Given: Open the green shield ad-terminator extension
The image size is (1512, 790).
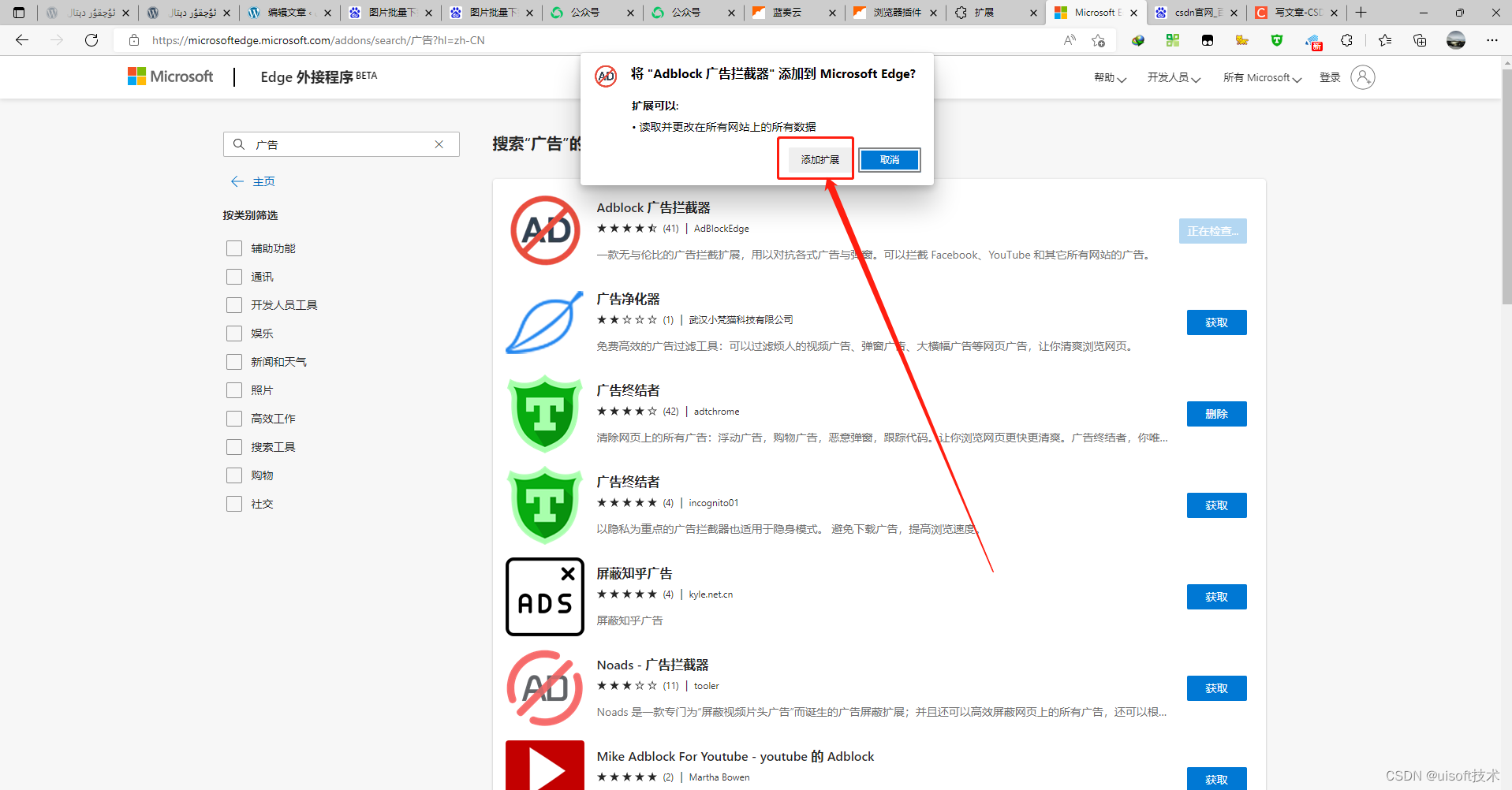Looking at the screenshot, I should click(x=1277, y=40).
